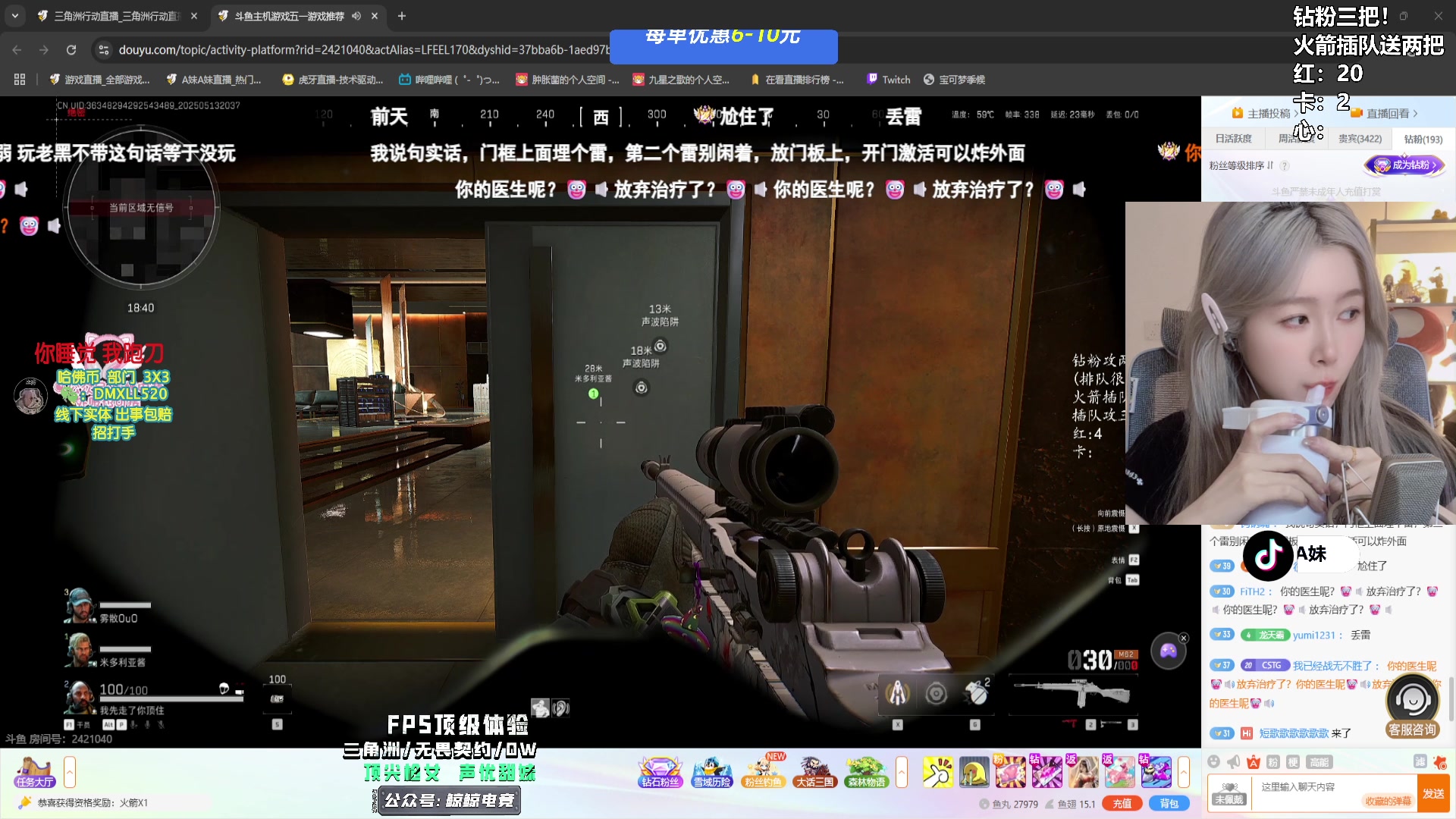Viewport: 1456px width, 819px height.
Task: Click username FiTH2 in chat
Action: (1253, 591)
